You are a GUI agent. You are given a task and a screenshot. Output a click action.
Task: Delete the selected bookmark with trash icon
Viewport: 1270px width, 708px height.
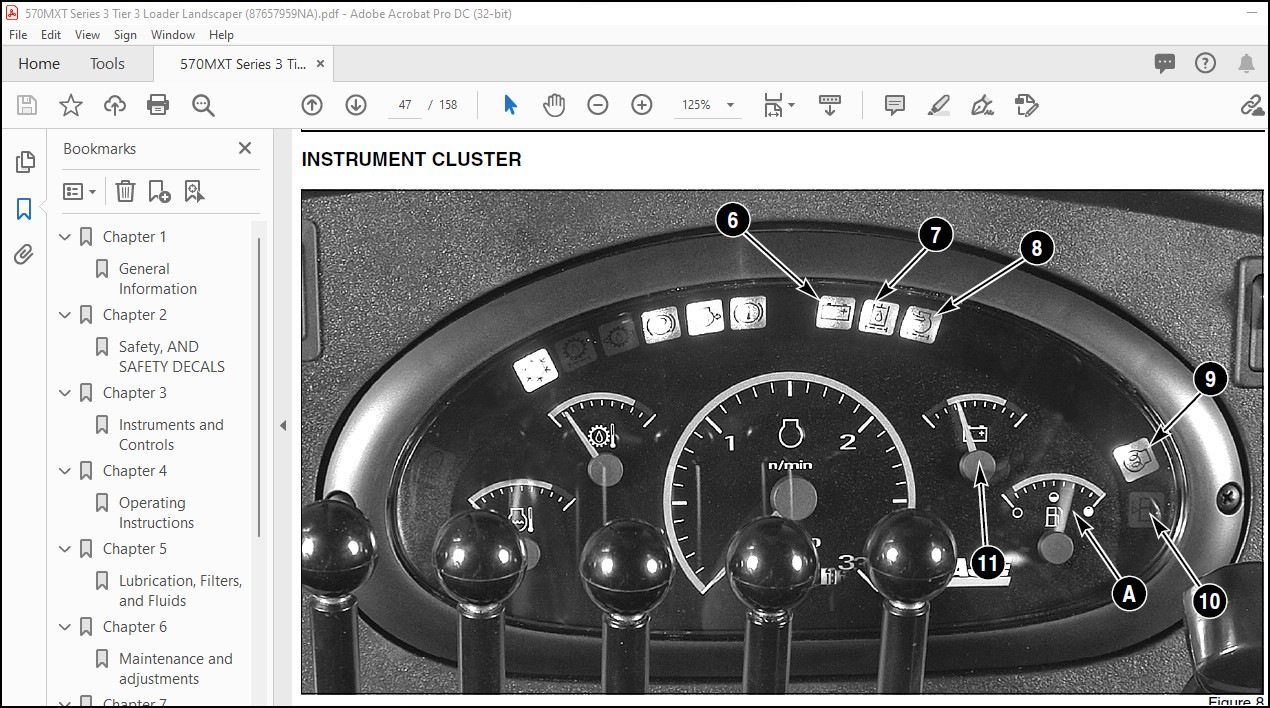pyautogui.click(x=125, y=191)
